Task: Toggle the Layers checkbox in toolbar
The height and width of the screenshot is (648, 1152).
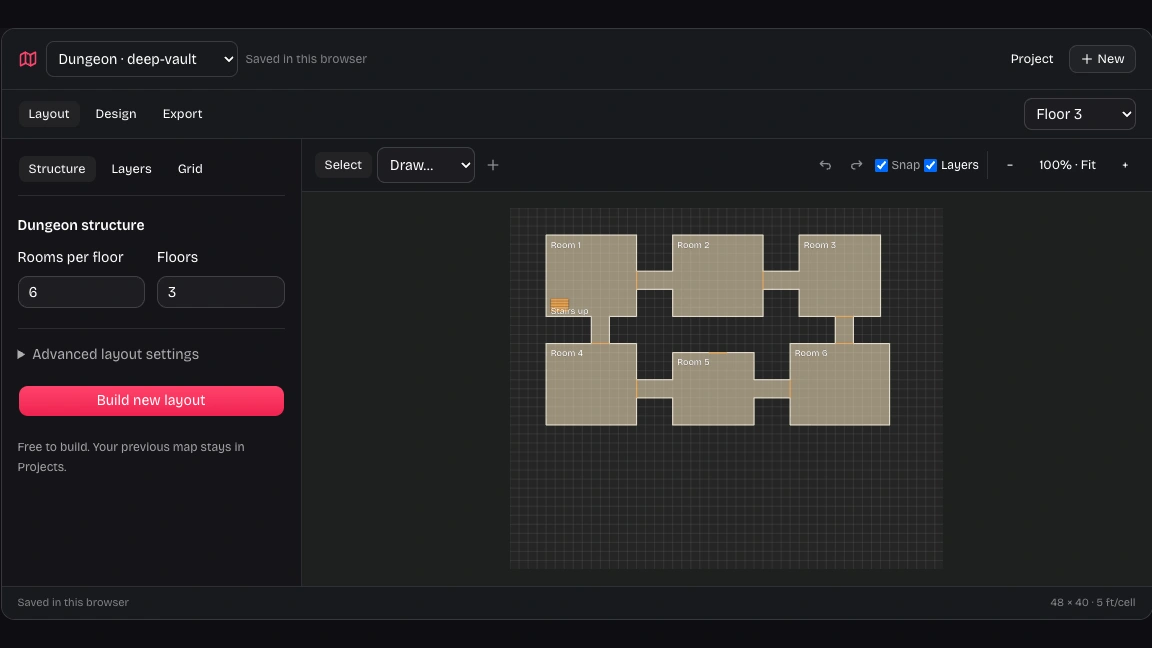Action: point(930,165)
